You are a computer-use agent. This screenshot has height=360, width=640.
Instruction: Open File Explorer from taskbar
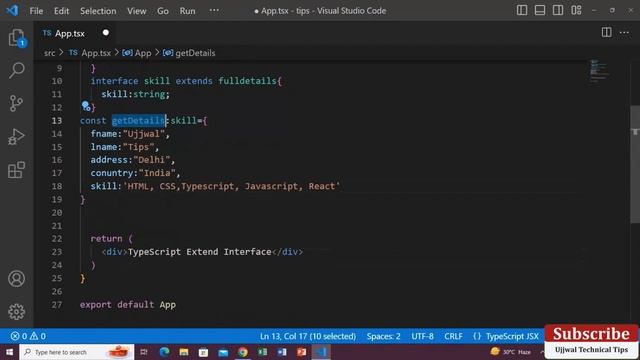pyautogui.click(x=184, y=352)
